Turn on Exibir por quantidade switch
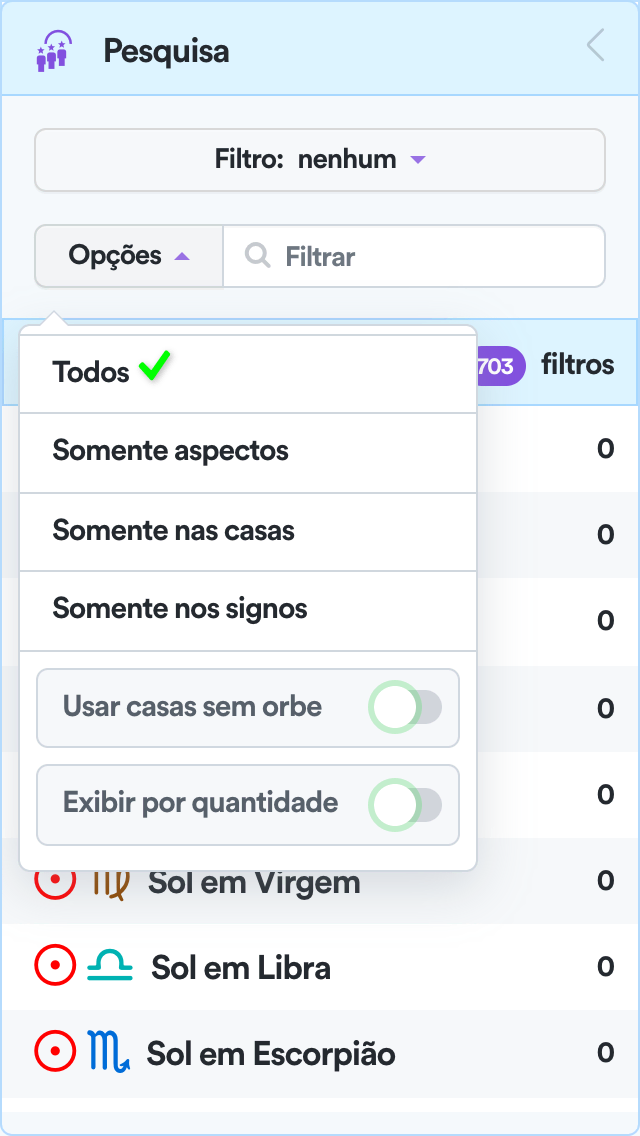The image size is (640, 1136). pos(405,804)
